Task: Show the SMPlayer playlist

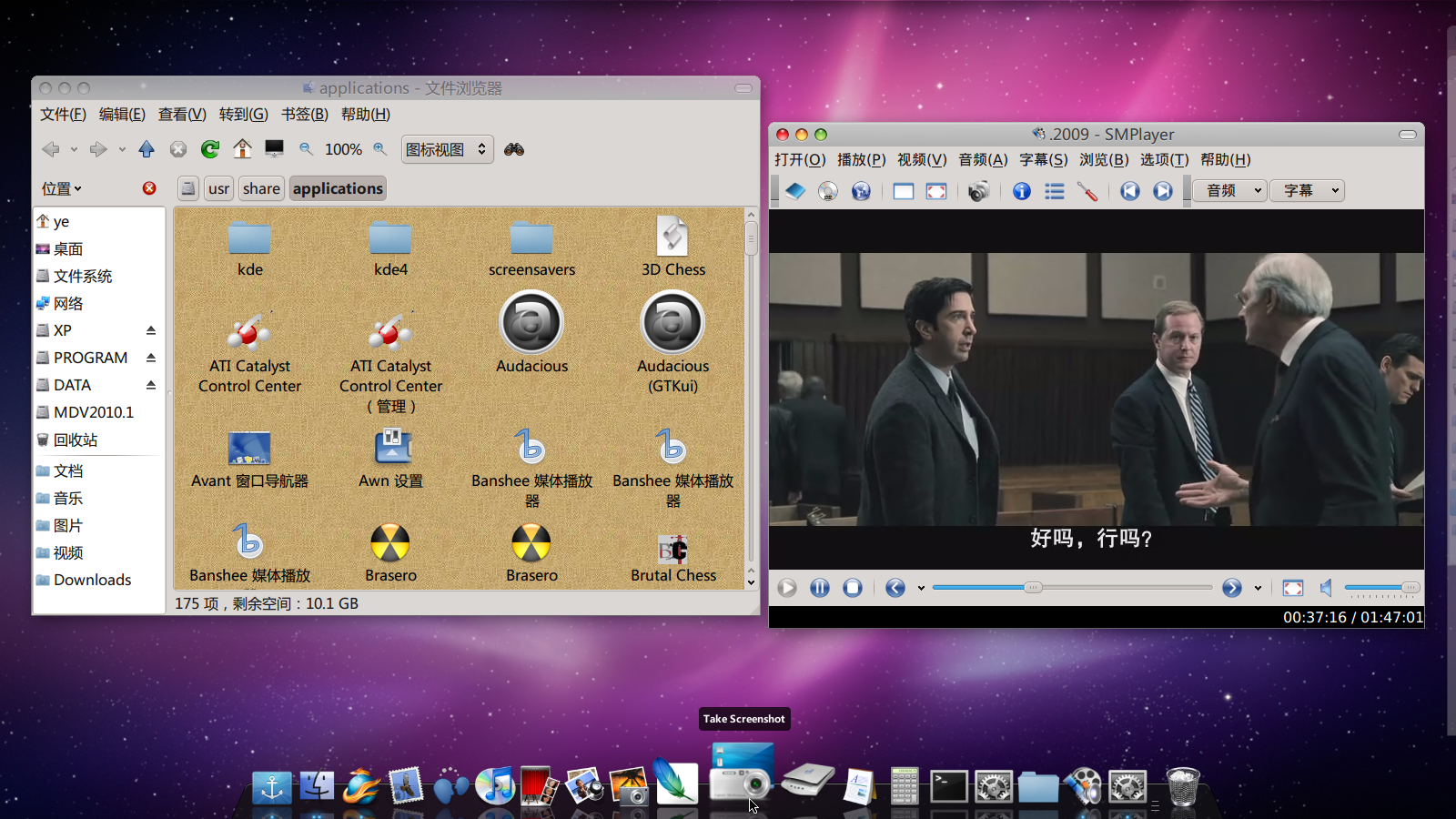Action: pos(1055,191)
